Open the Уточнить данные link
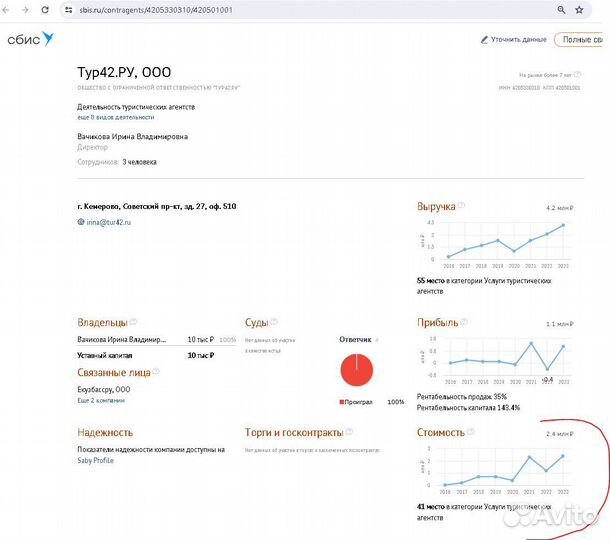Image resolution: width=610 pixels, height=540 pixels. coord(519,40)
